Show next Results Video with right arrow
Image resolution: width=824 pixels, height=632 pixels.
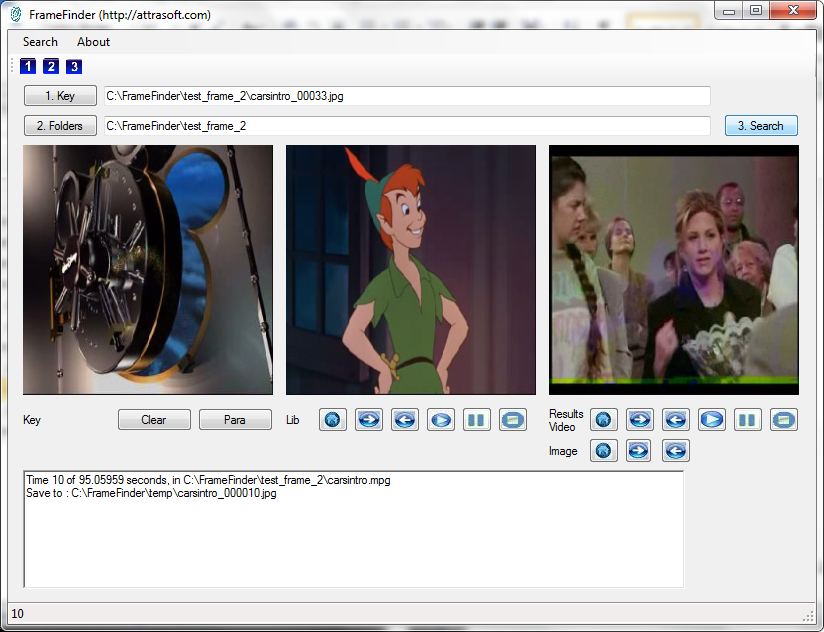tap(640, 420)
